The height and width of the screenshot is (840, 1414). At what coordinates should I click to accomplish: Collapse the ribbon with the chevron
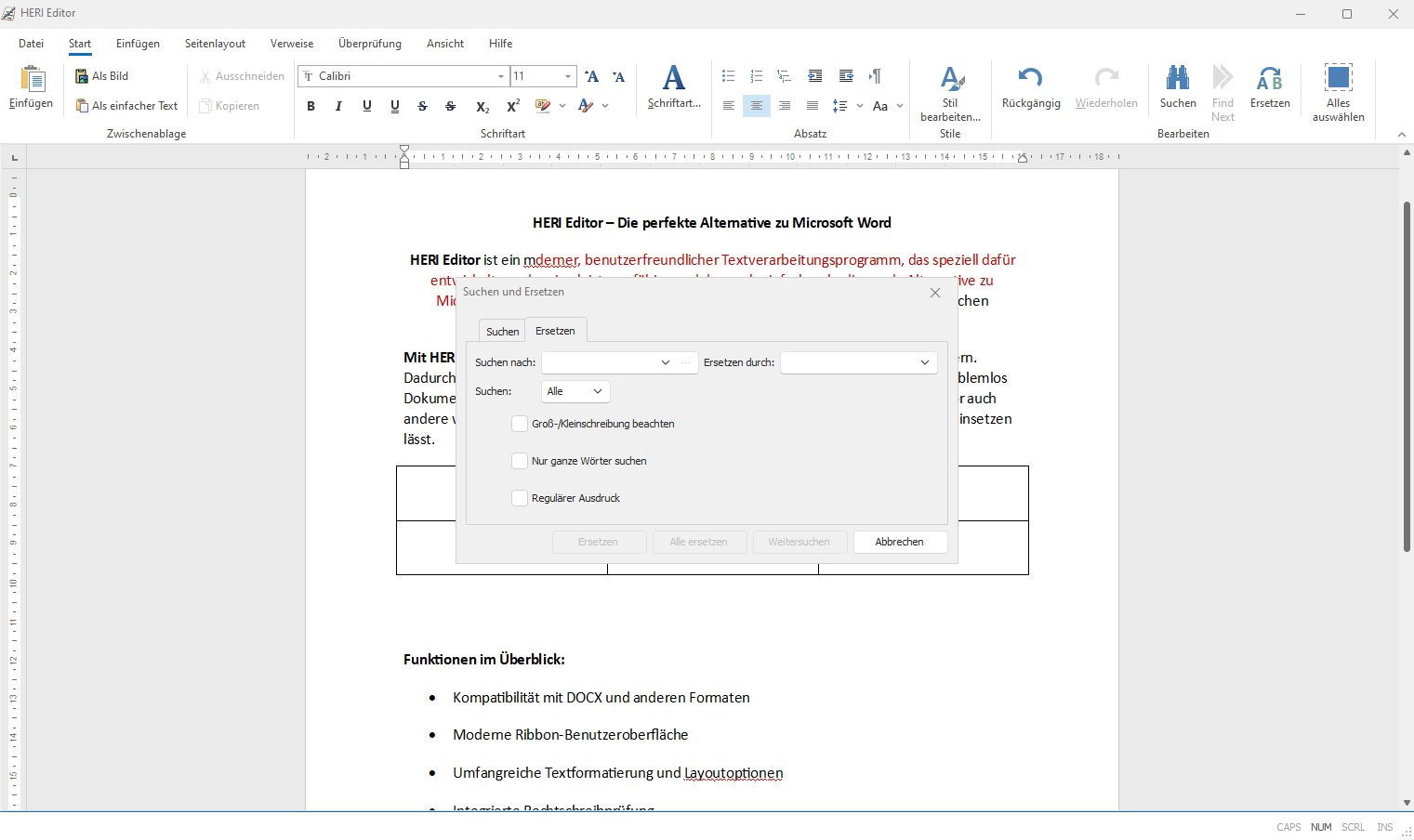(x=1402, y=135)
